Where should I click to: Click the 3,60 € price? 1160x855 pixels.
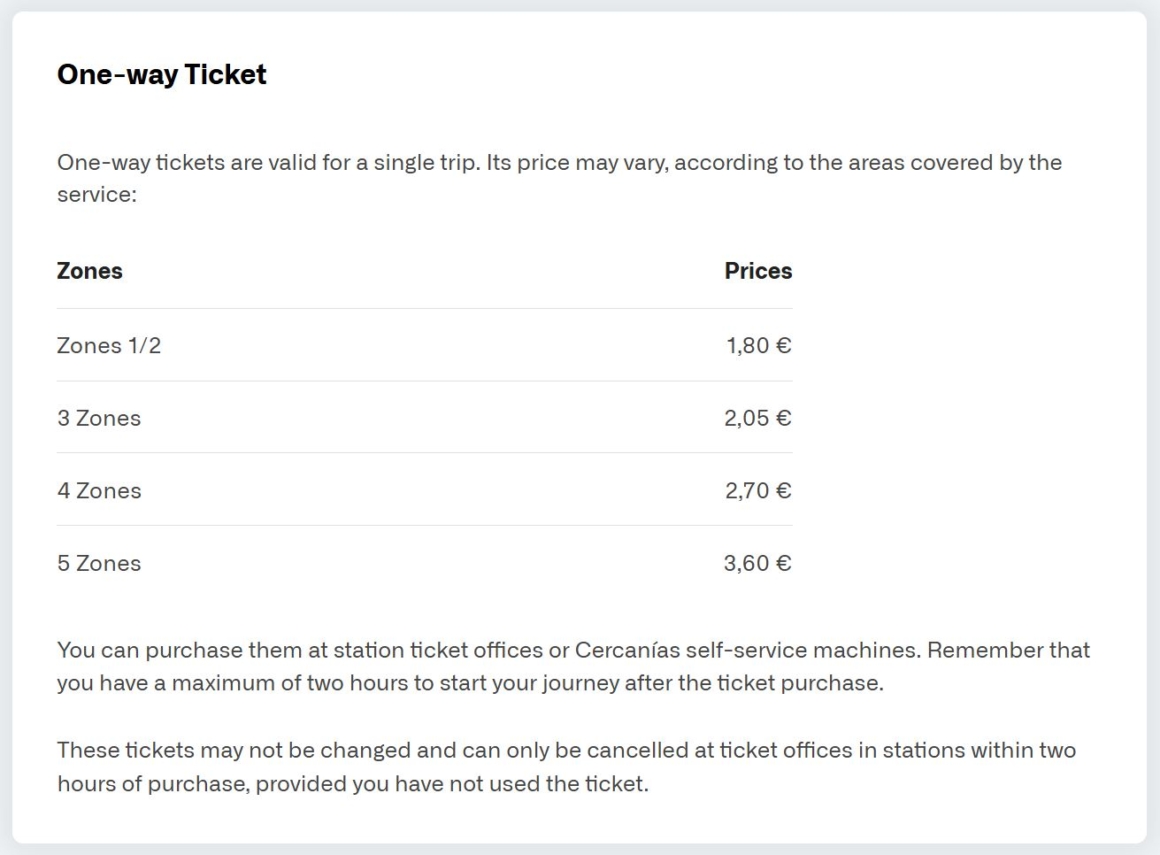click(x=757, y=563)
